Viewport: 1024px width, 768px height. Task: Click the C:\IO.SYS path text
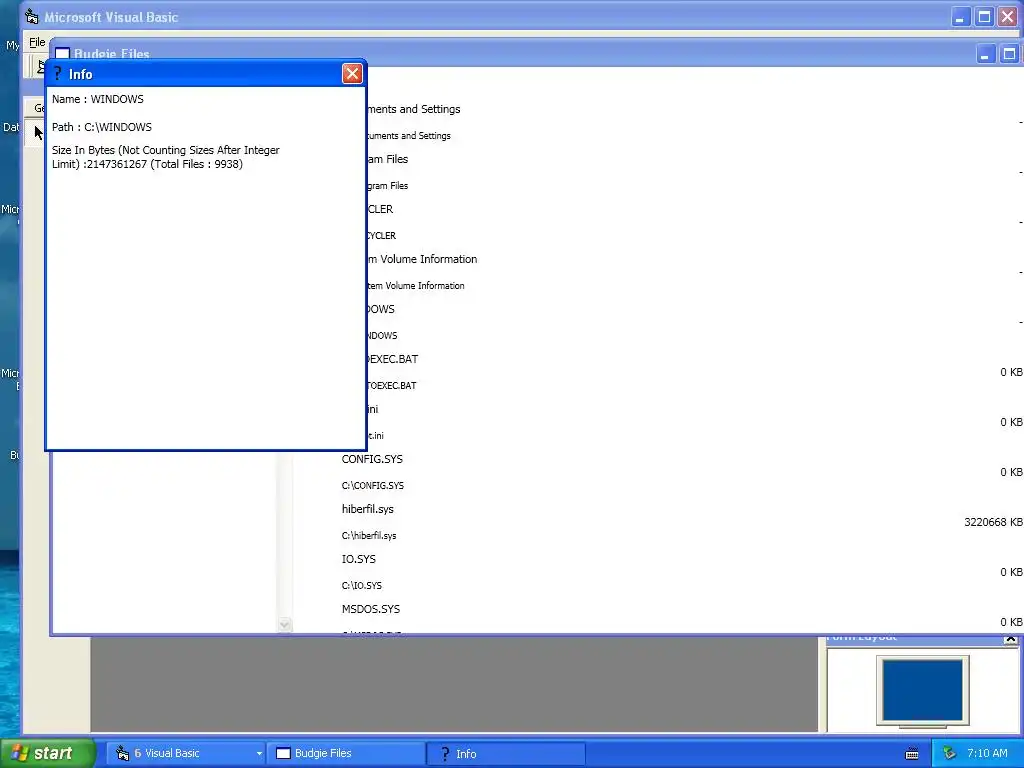362,585
